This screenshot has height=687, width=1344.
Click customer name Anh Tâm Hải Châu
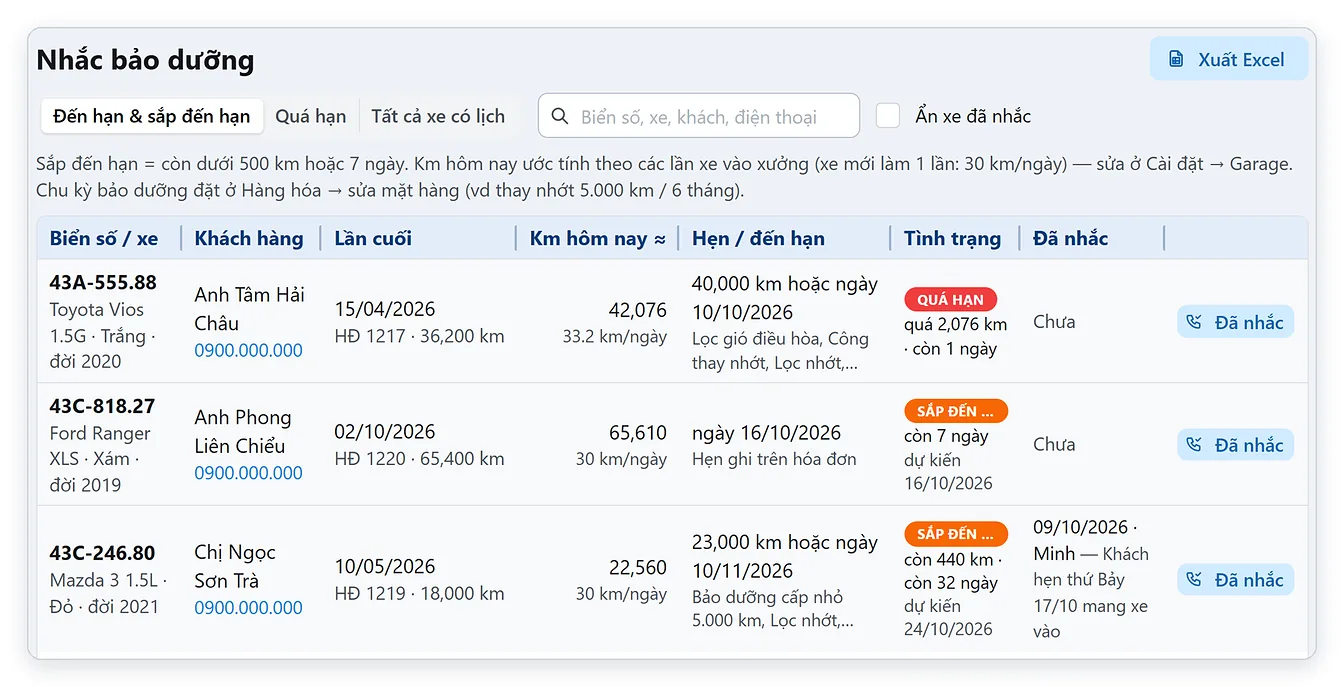tap(249, 309)
